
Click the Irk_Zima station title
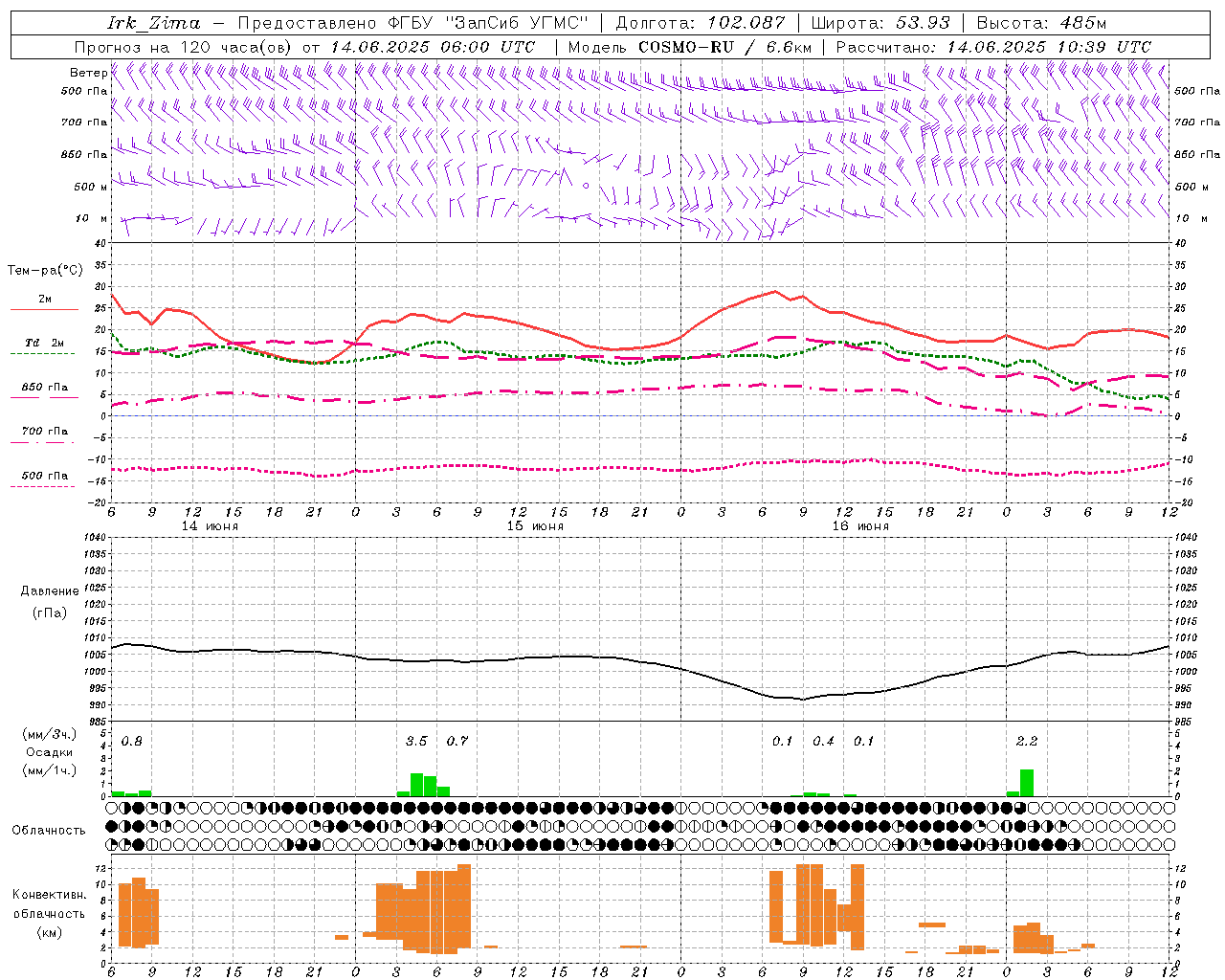(154, 23)
